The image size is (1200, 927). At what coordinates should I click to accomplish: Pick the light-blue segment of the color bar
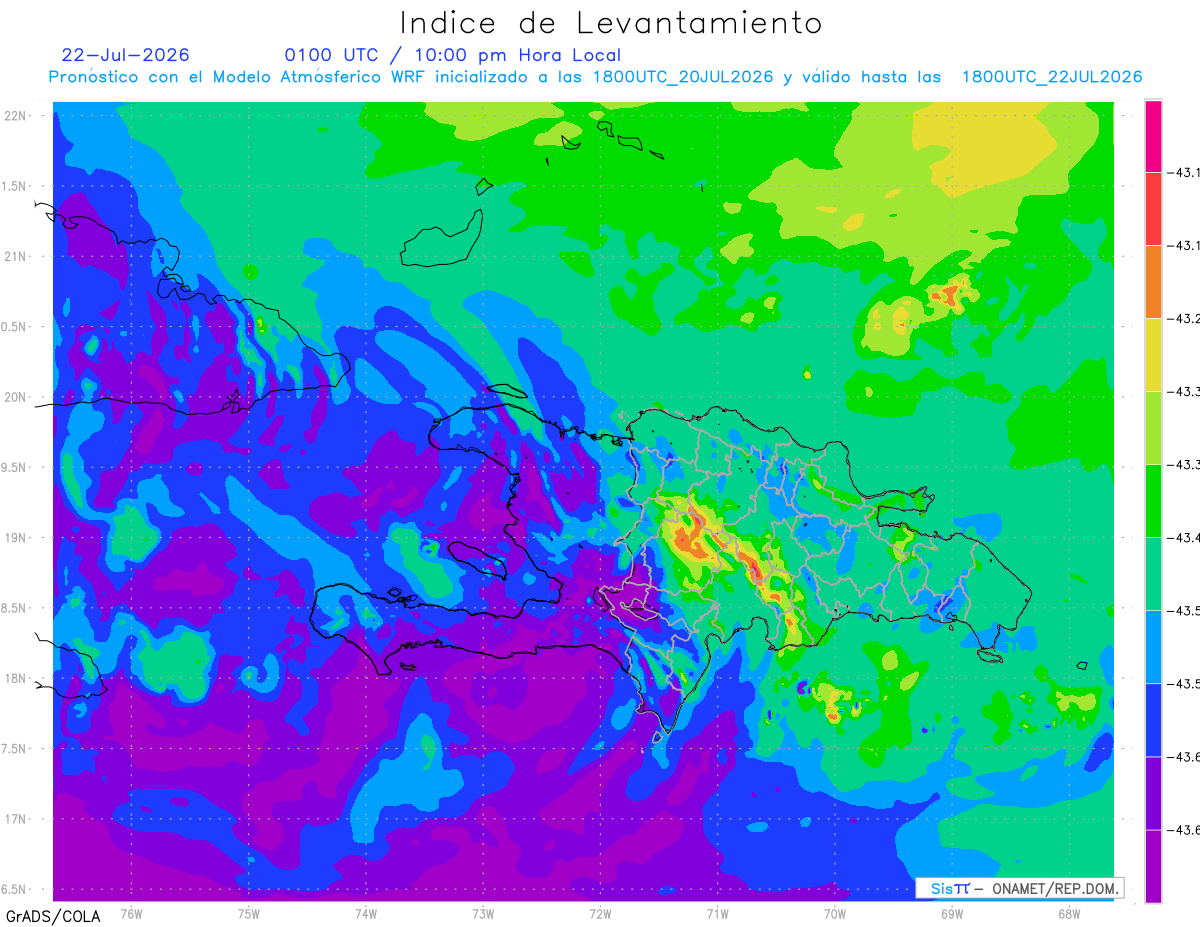[x=1153, y=647]
